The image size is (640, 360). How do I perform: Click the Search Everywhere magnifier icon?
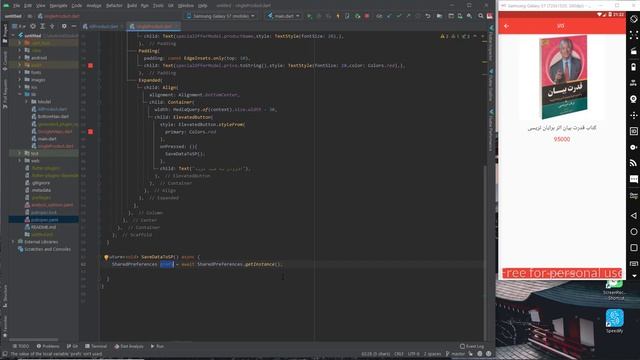[x=481, y=16]
